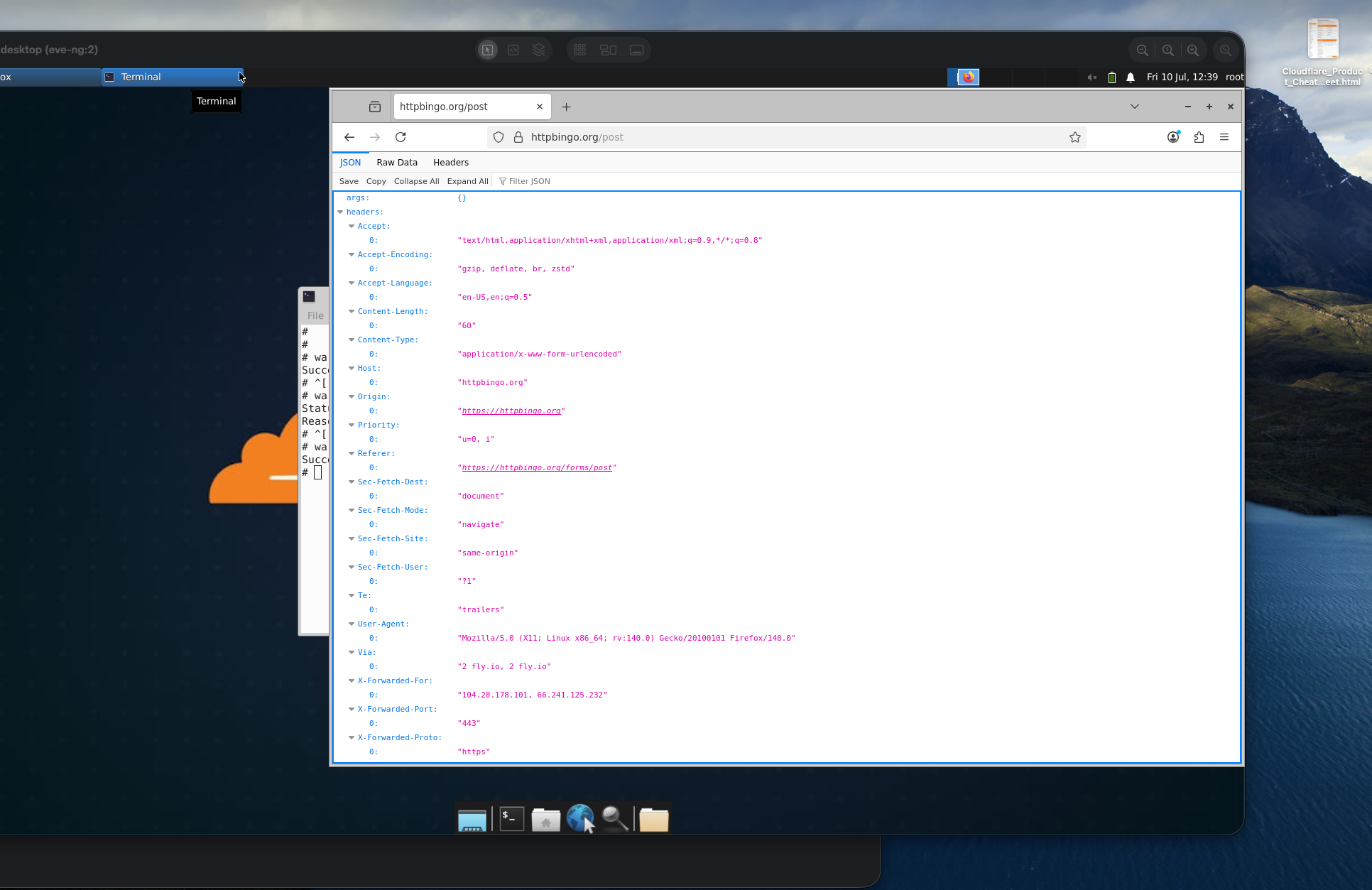Open the Firefox hamburger application menu
Viewport: 1372px width, 890px height.
(x=1224, y=137)
